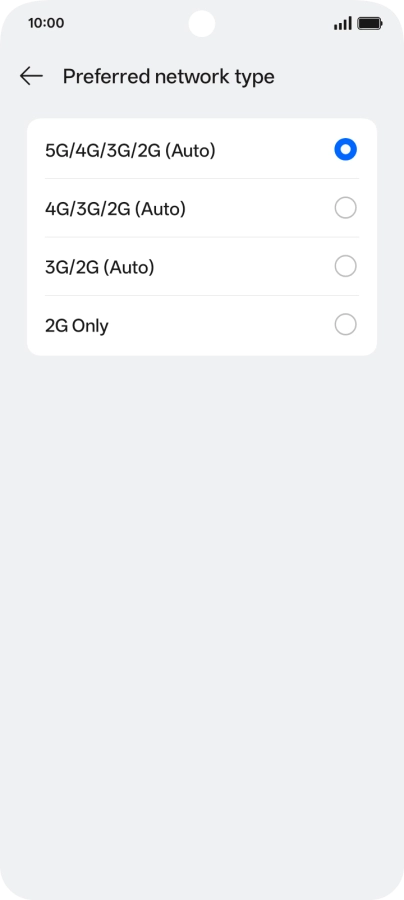
Task: Click the divider line above 2G Only
Action: click(202, 296)
